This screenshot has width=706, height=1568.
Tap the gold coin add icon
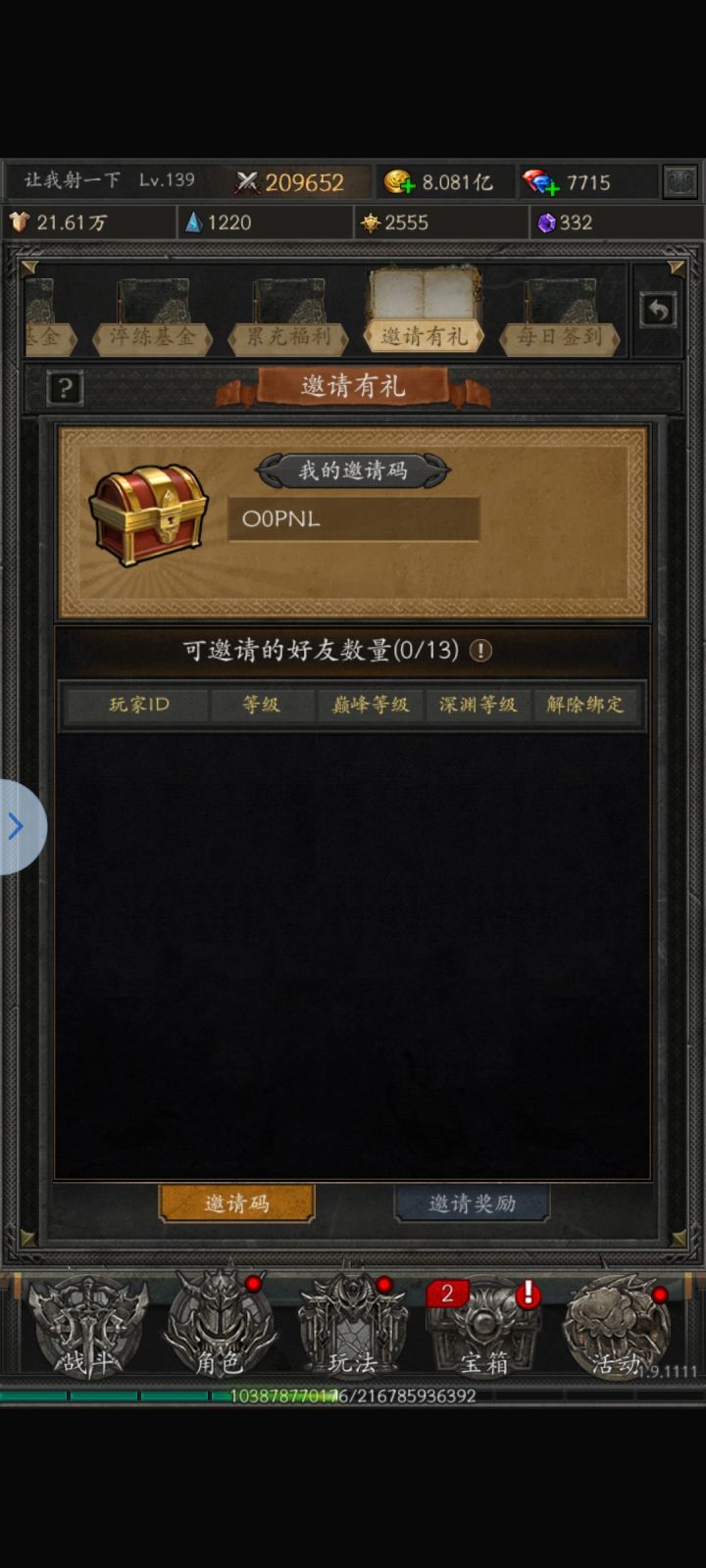399,182
